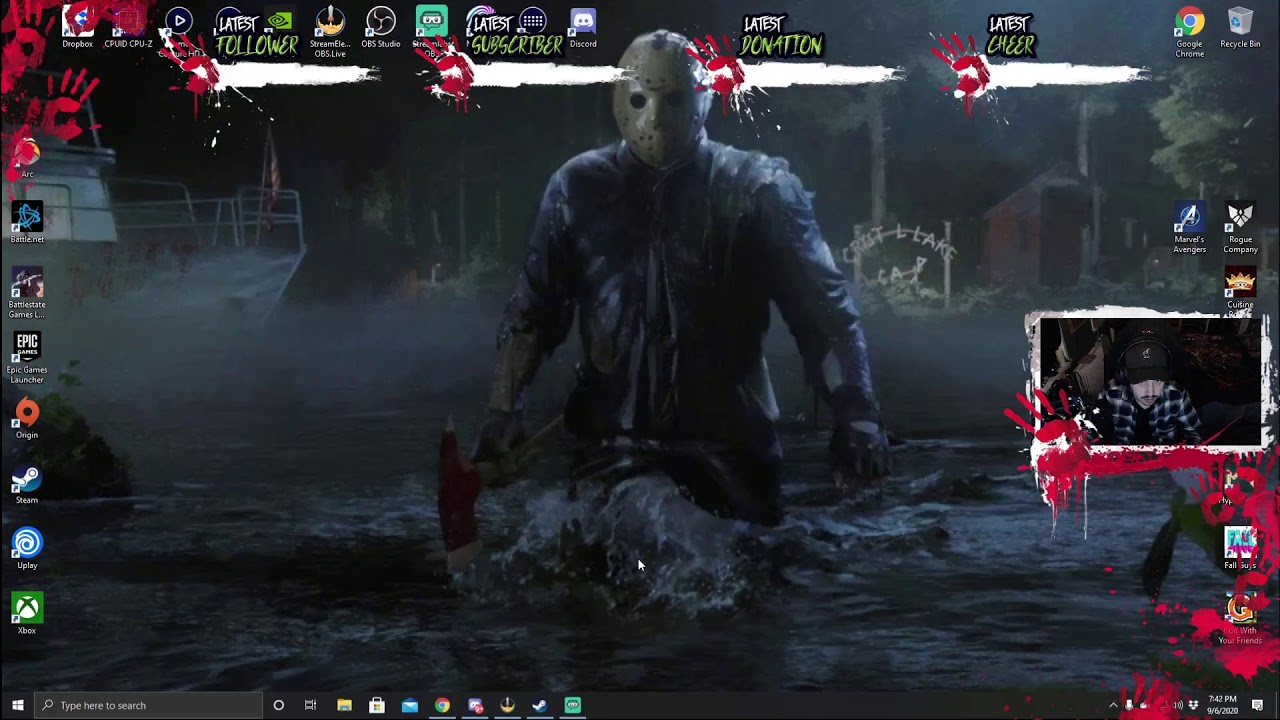This screenshot has width=1280, height=720.
Task: Launch the Arc desktop icon
Action: (x=27, y=157)
